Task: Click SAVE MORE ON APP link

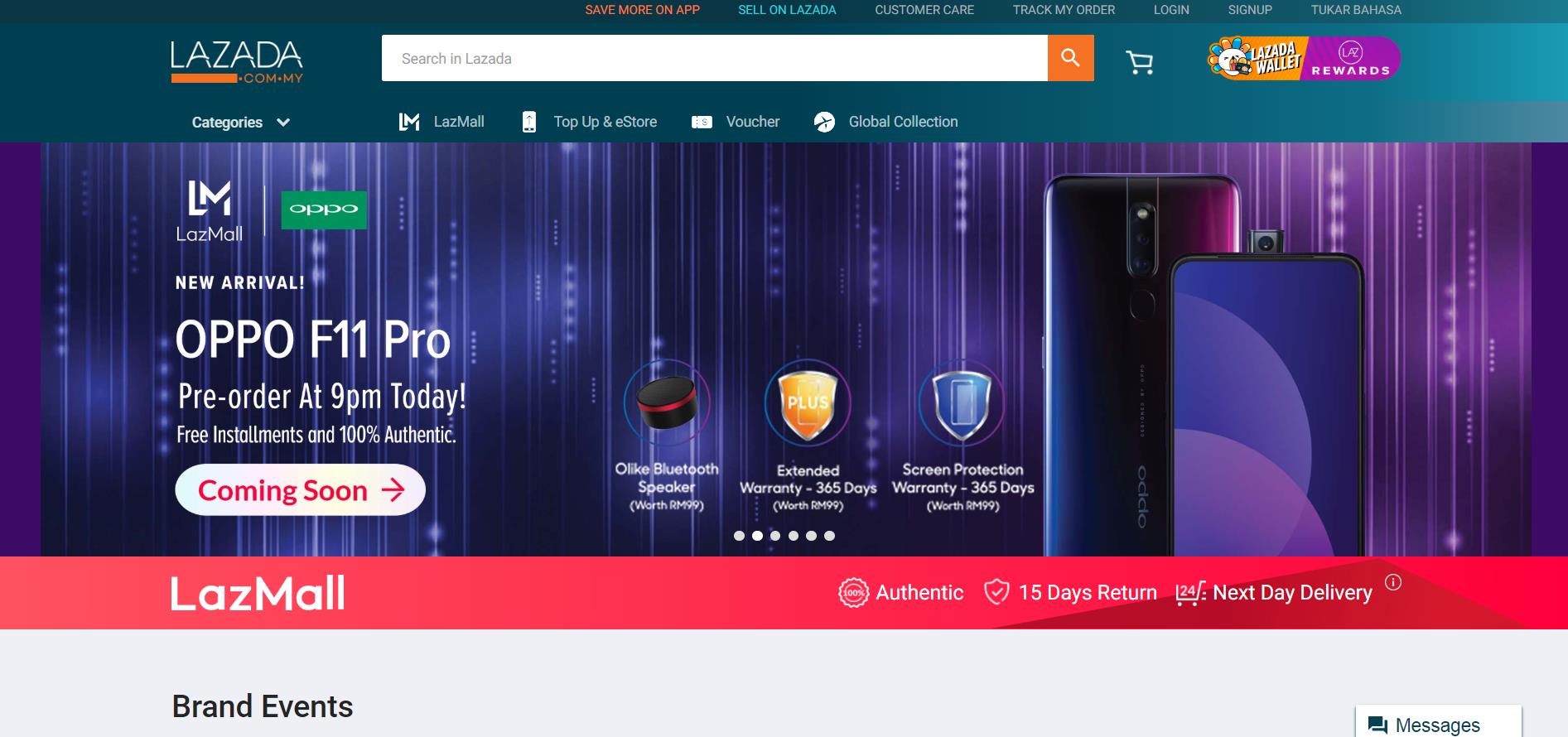Action: coord(643,10)
